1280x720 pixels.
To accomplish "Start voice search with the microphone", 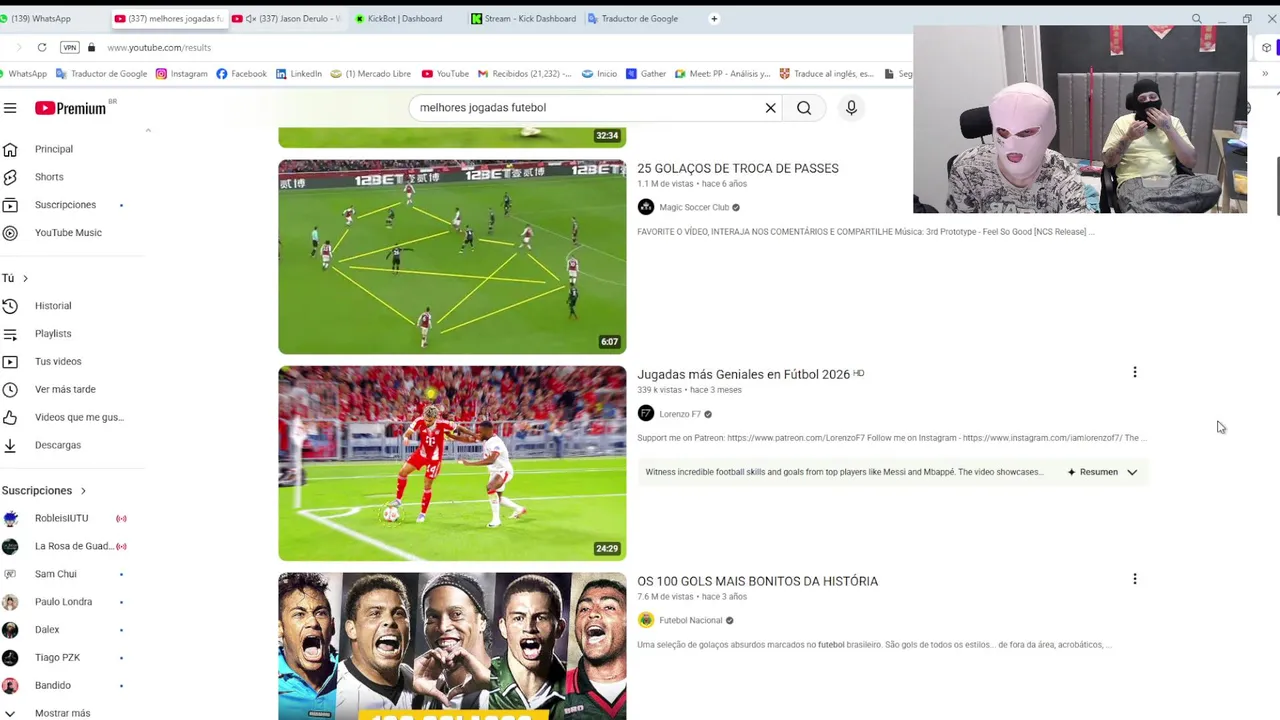I will [x=851, y=108].
